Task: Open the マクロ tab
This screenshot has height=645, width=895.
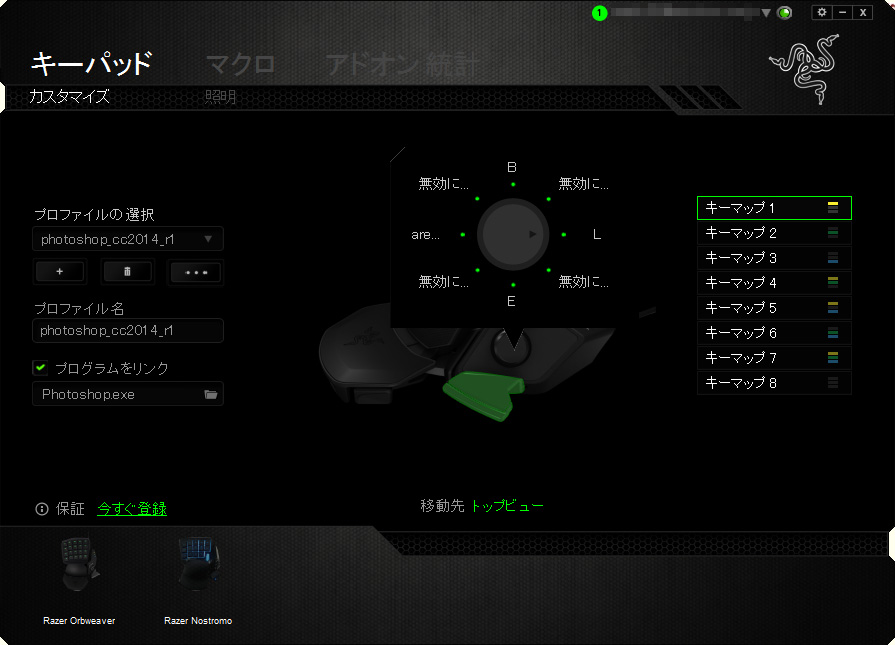Action: click(x=240, y=64)
